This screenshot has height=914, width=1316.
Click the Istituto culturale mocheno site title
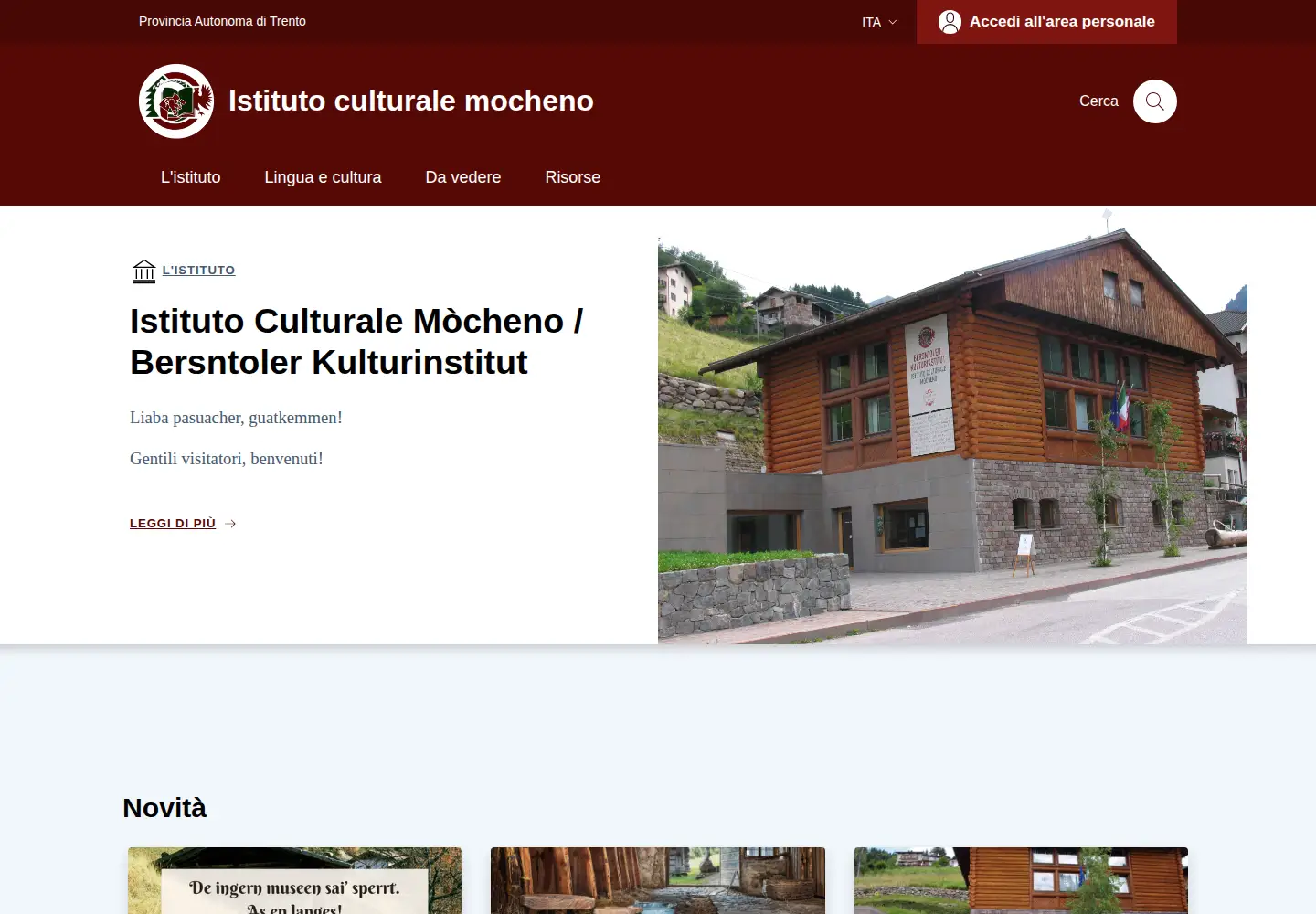point(411,101)
